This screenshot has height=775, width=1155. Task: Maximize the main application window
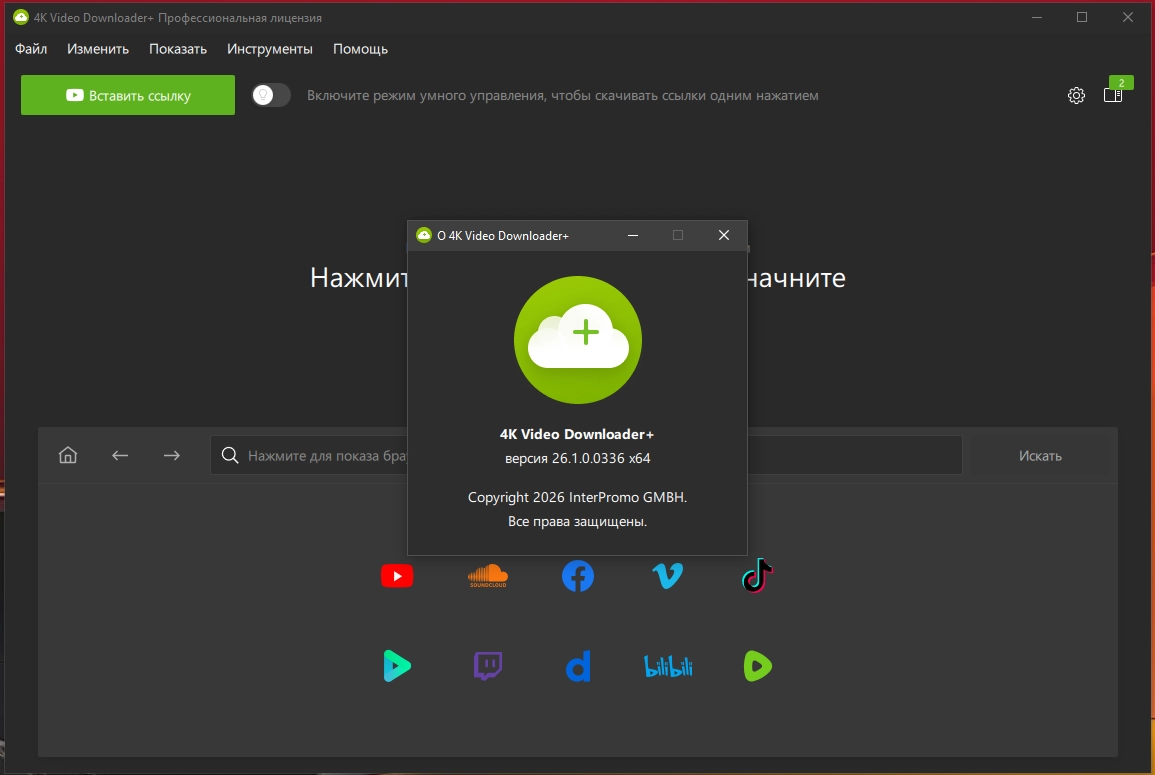click(1082, 17)
